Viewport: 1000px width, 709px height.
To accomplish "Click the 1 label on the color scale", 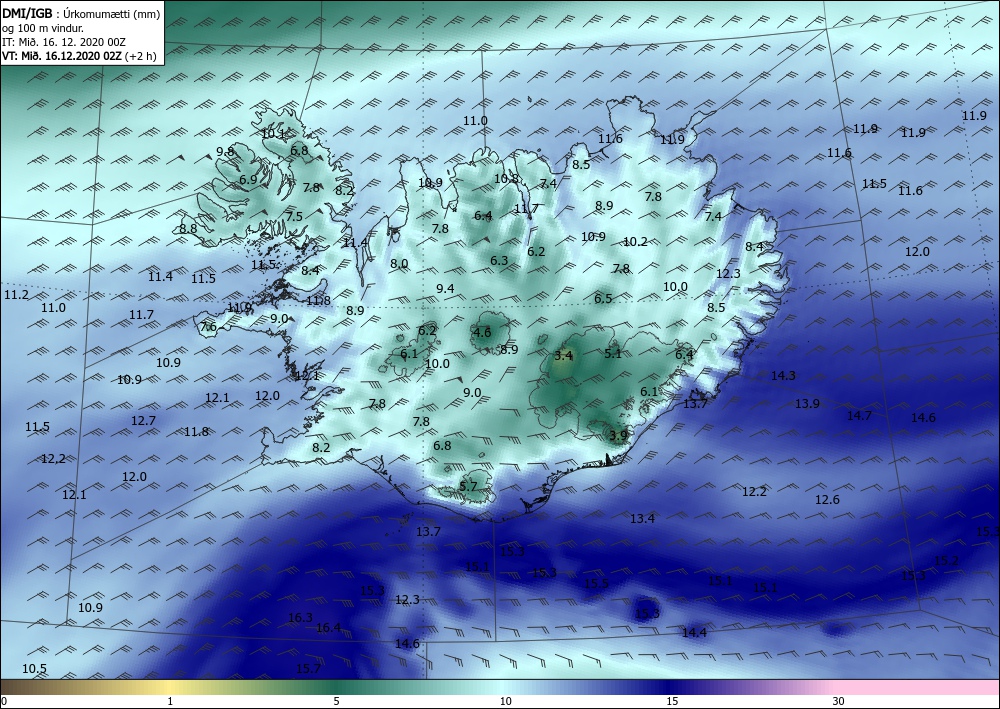I will click(170, 701).
